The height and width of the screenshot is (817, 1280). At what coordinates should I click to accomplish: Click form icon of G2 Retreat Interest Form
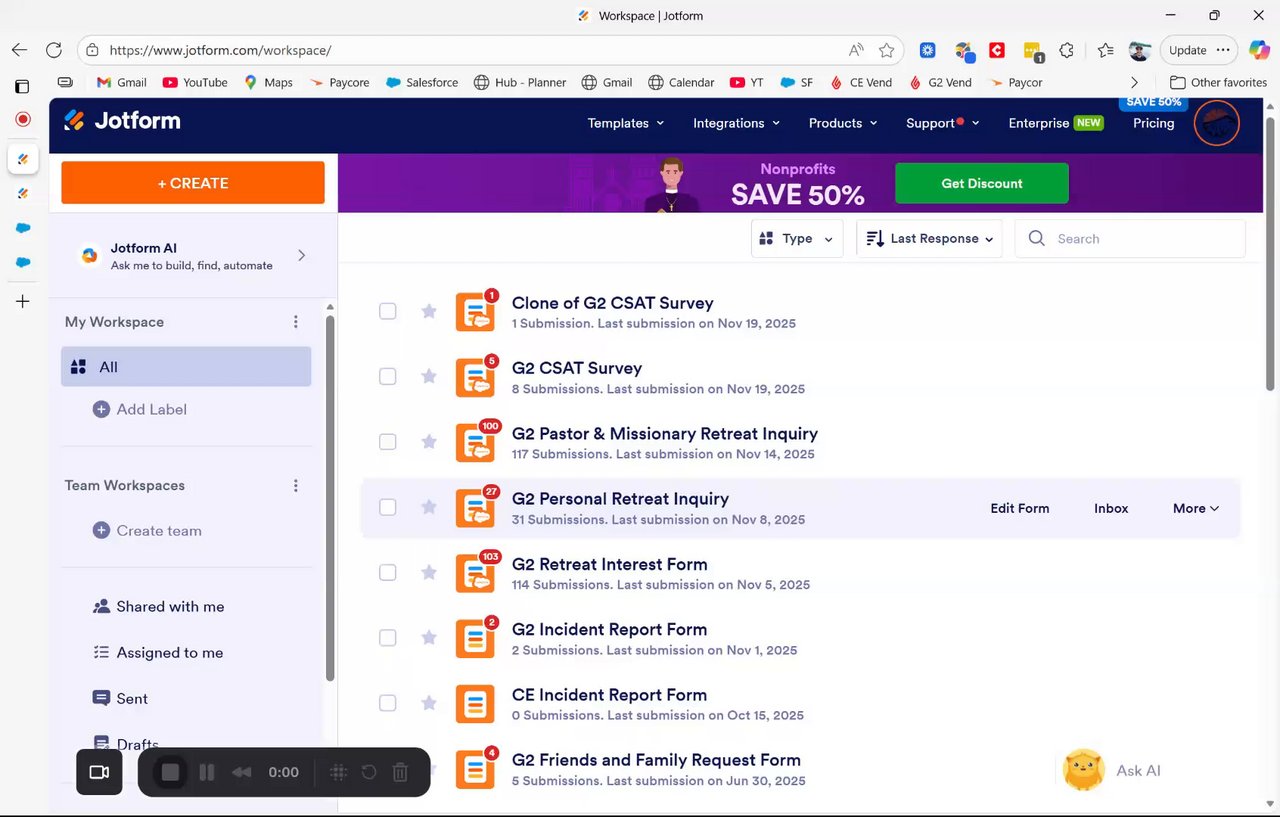pyautogui.click(x=475, y=573)
